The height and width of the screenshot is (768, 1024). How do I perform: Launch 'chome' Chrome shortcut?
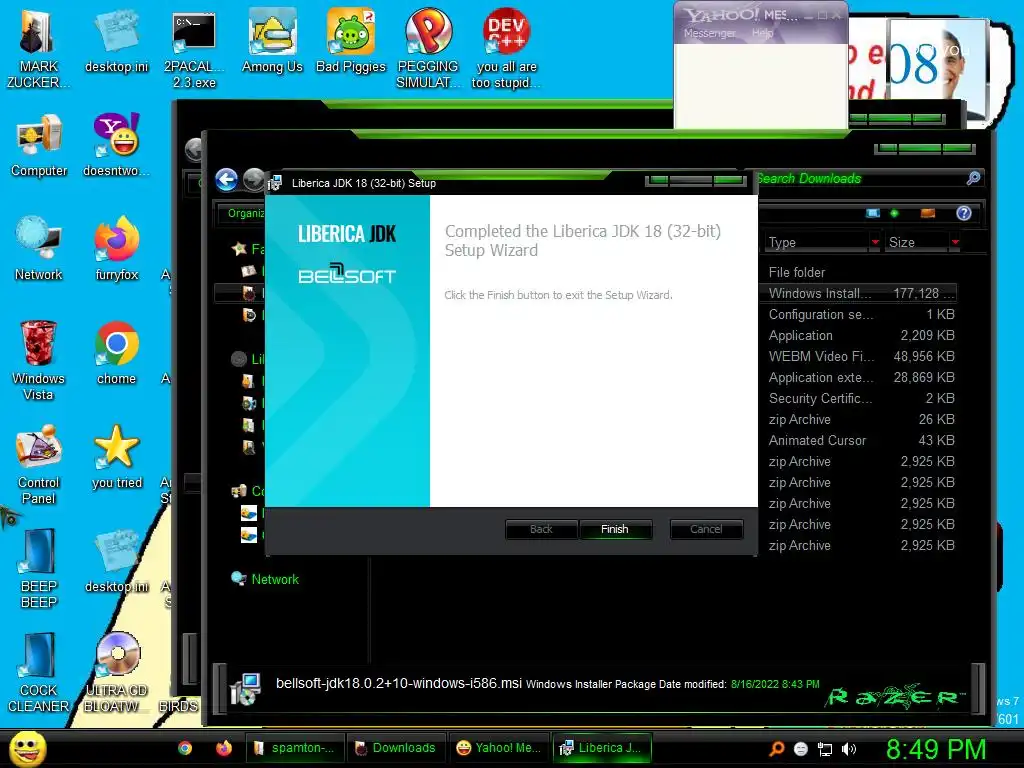[116, 353]
